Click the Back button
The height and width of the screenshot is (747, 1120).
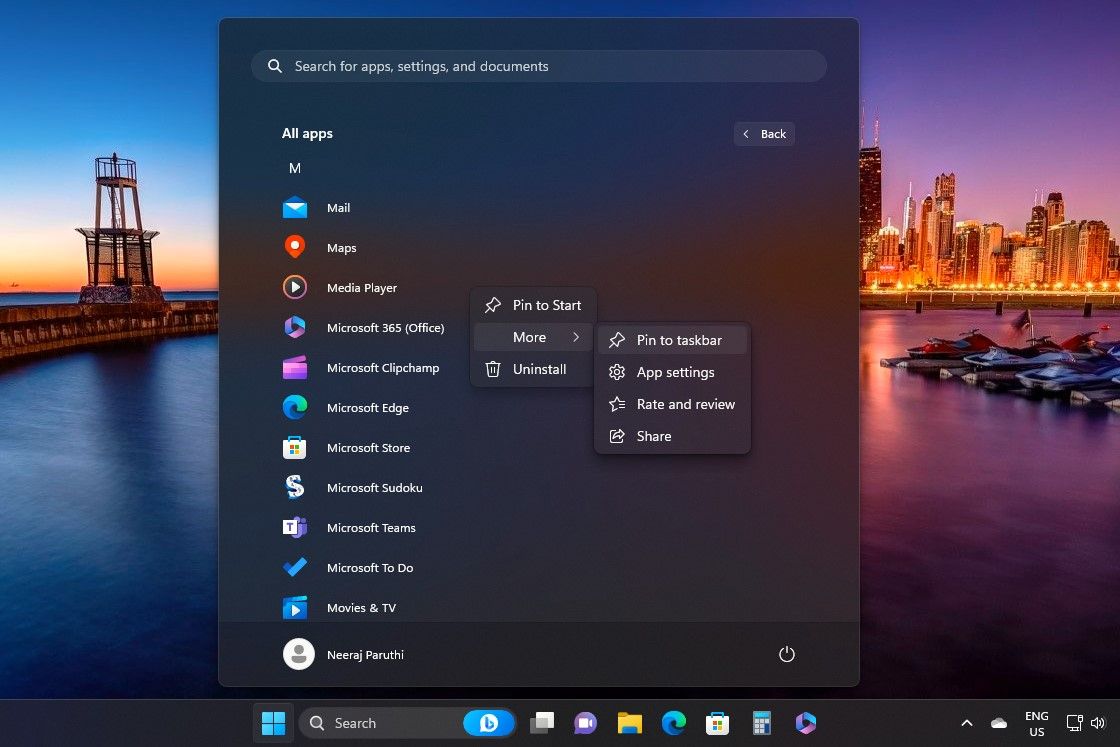click(x=764, y=133)
